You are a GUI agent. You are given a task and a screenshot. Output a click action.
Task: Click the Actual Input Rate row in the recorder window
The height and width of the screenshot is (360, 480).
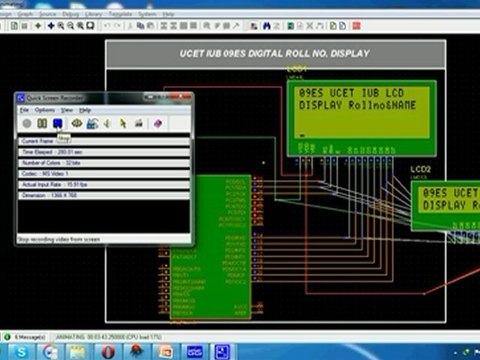coord(104,184)
